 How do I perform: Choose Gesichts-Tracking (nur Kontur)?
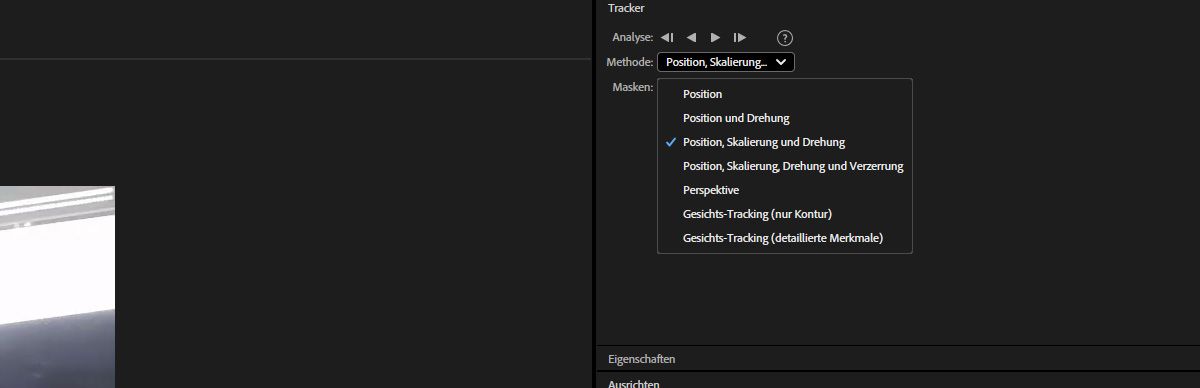785,214
